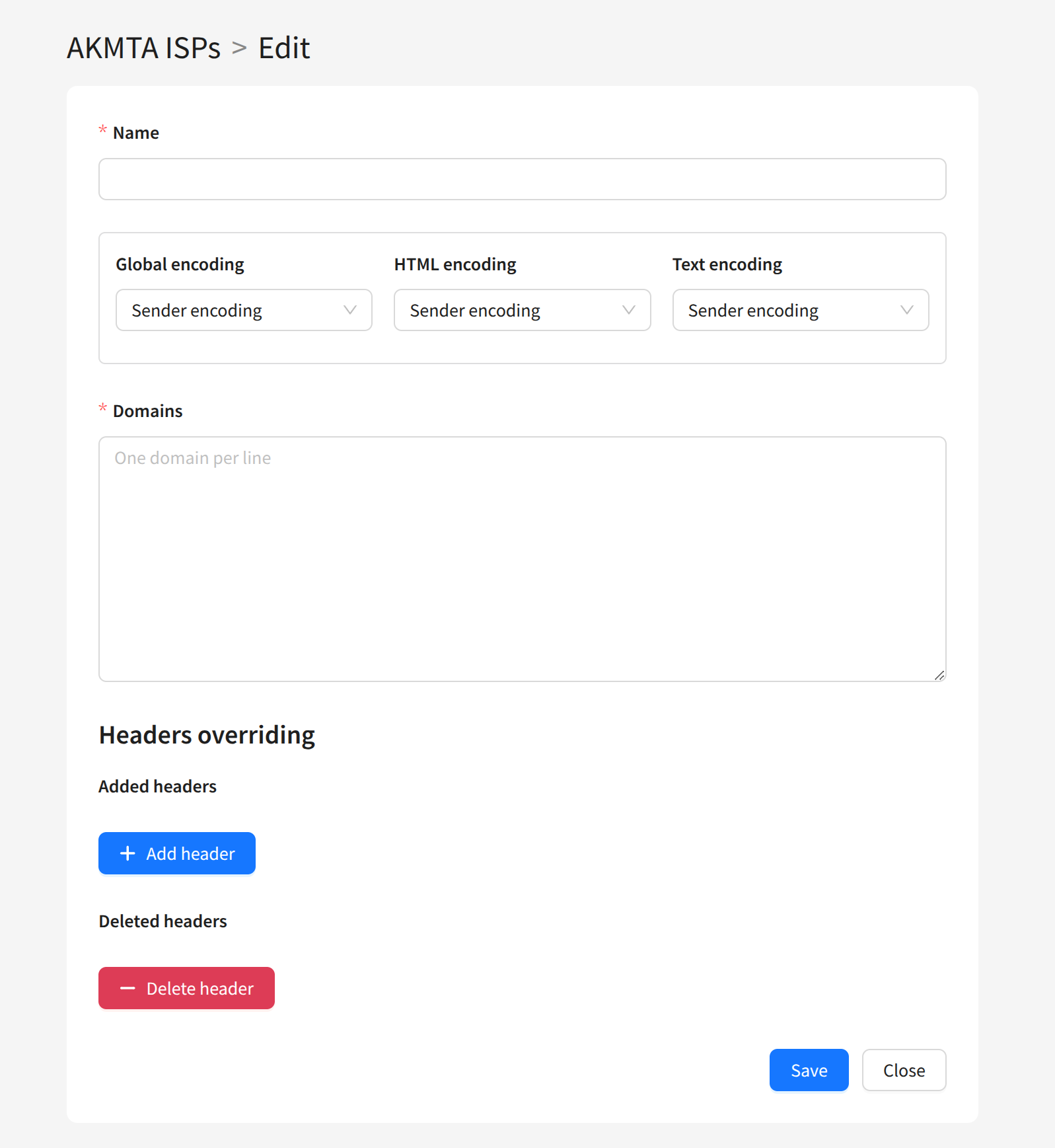Focus the Name input field
This screenshot has height=1148, width=1055.
pos(522,179)
